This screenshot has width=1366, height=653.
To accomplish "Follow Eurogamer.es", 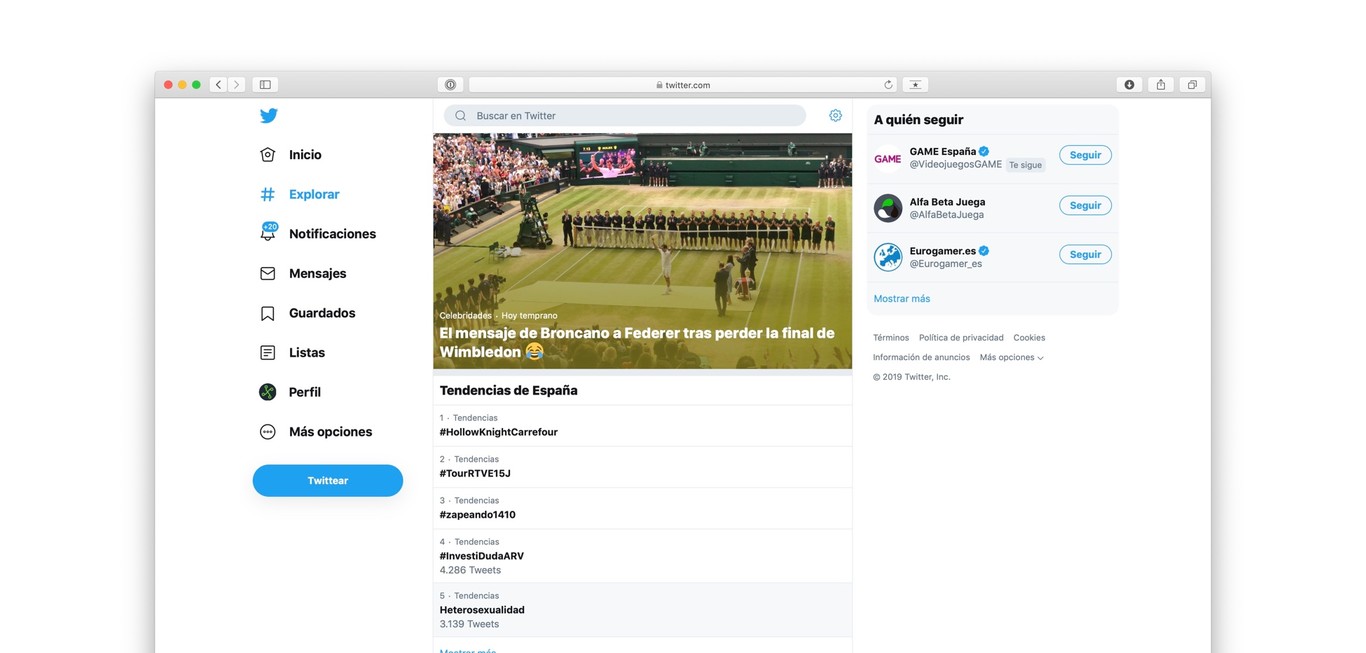I will [x=1085, y=253].
